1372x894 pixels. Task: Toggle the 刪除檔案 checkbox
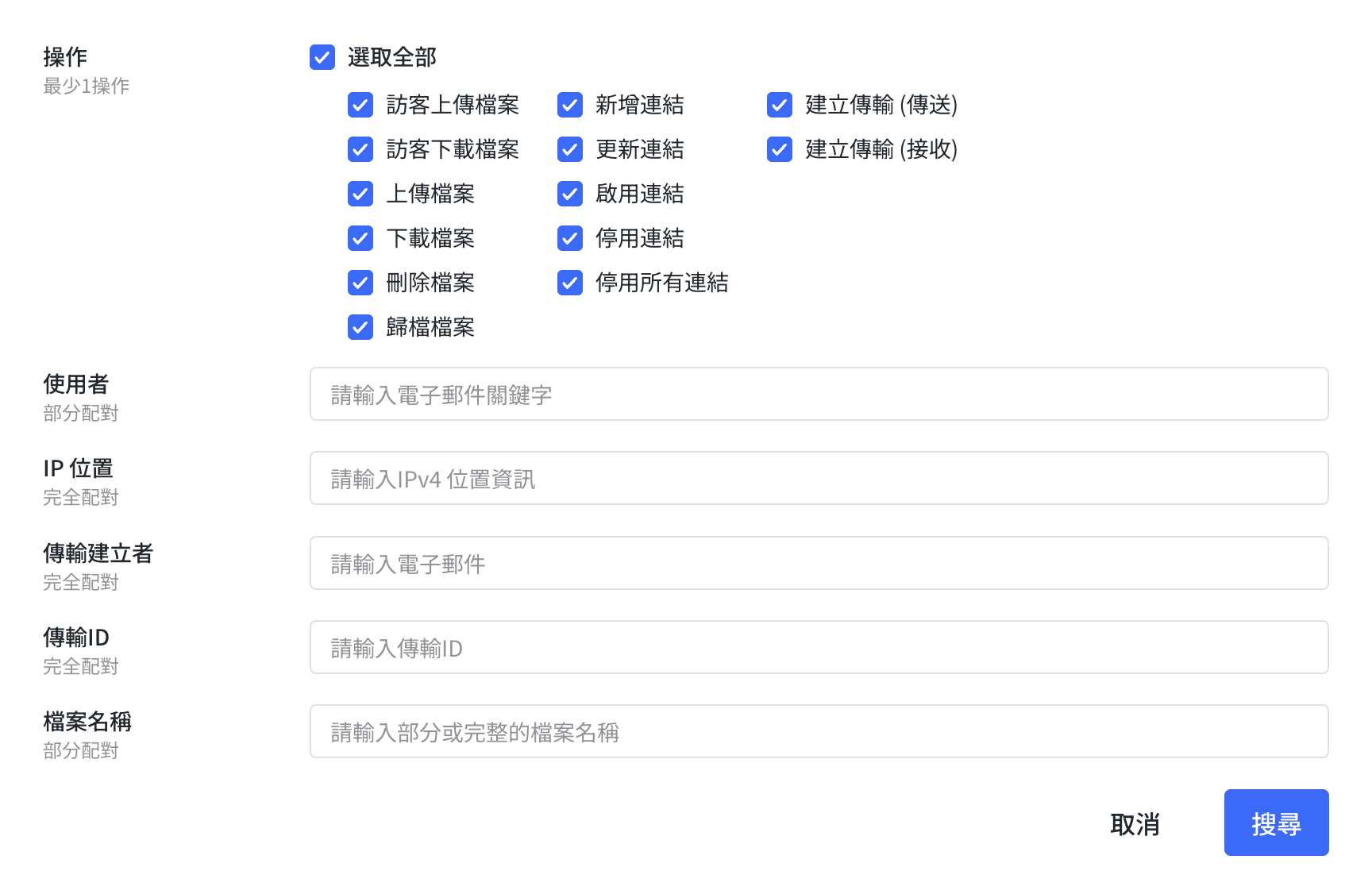click(x=360, y=283)
